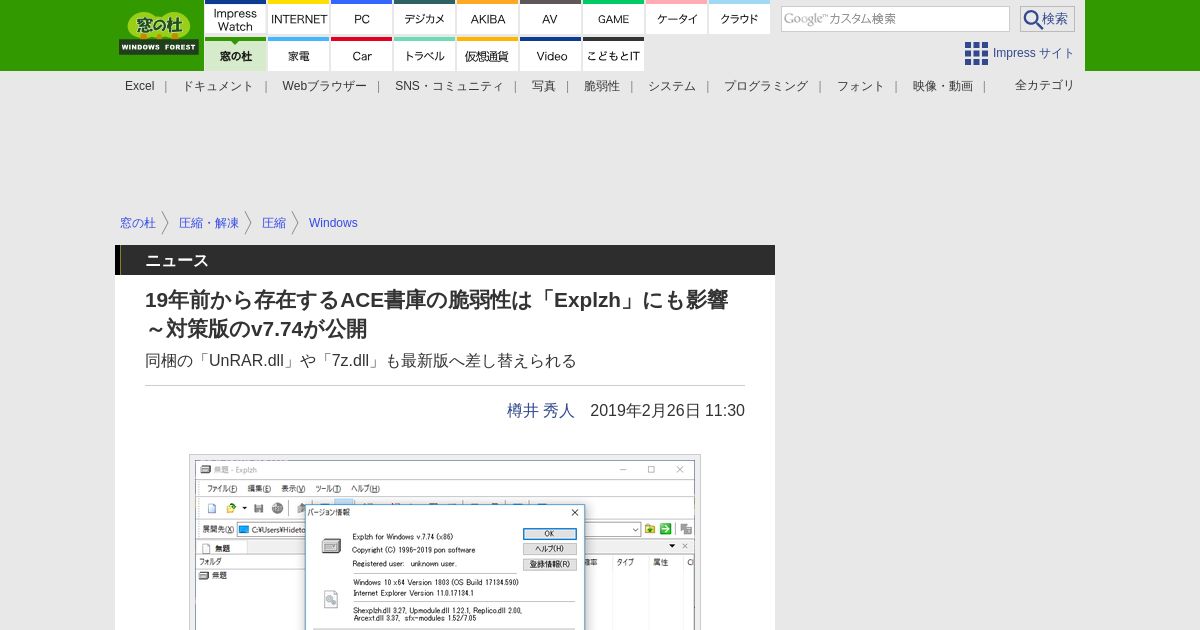Select the GAME tab

(x=613, y=19)
